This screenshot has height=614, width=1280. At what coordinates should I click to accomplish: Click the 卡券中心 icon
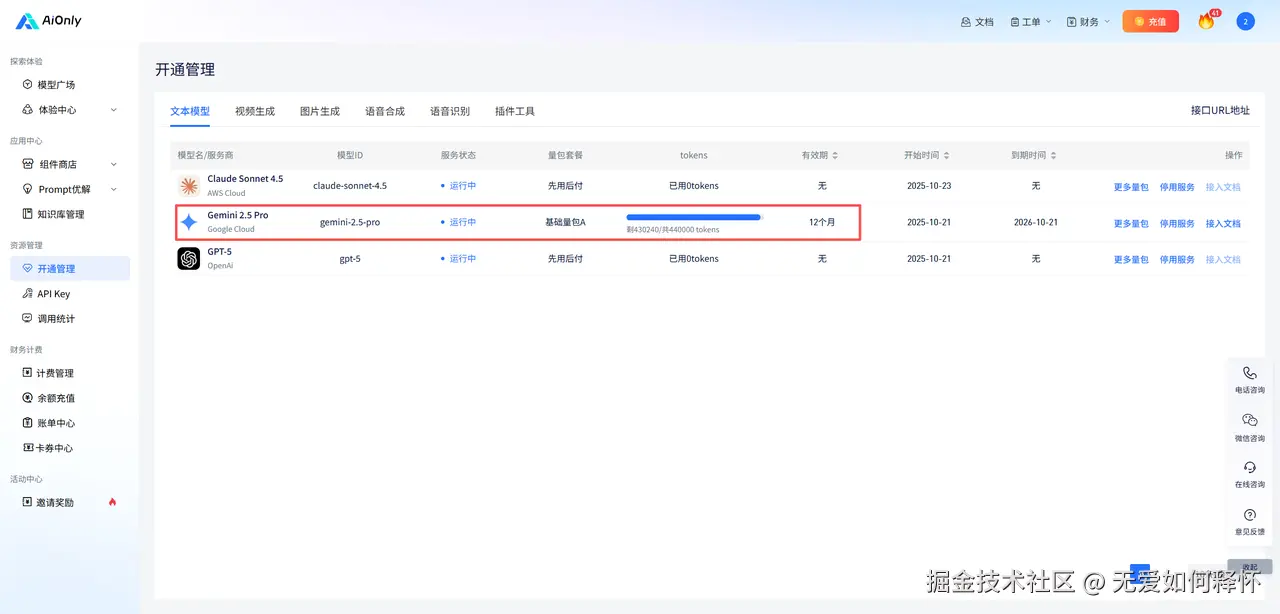click(x=27, y=448)
